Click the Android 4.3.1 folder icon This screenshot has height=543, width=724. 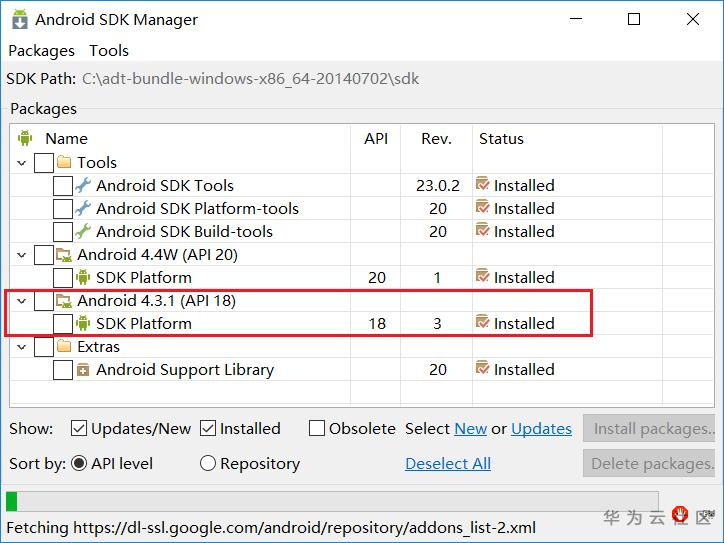click(64, 300)
